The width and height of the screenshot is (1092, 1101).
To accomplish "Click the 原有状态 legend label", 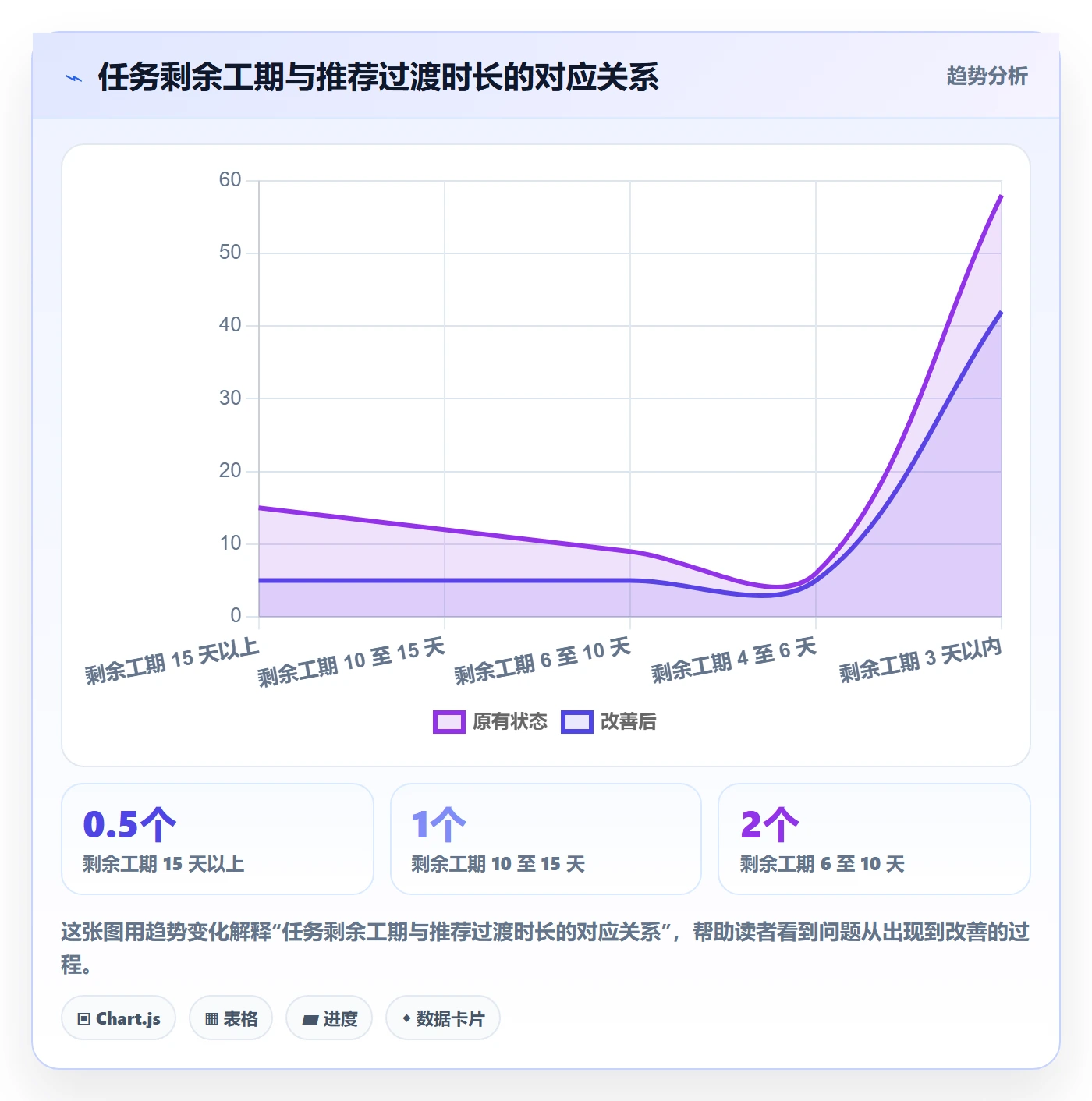I will (510, 722).
